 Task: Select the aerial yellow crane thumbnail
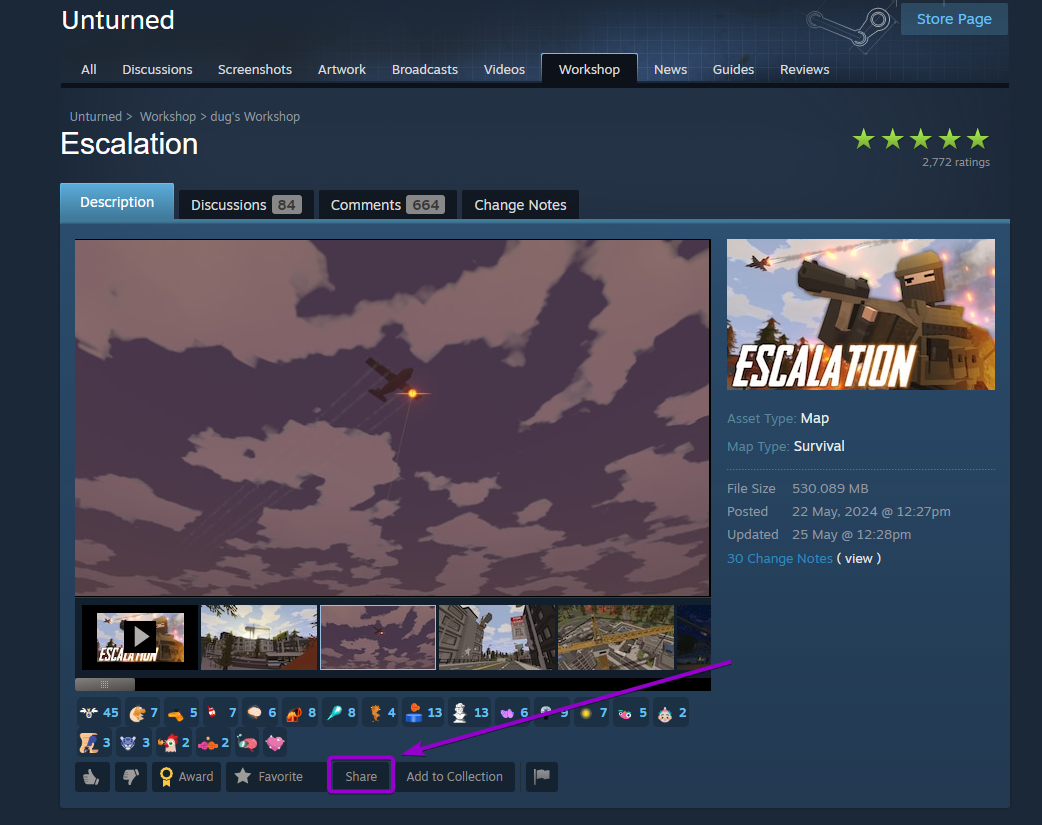click(615, 637)
